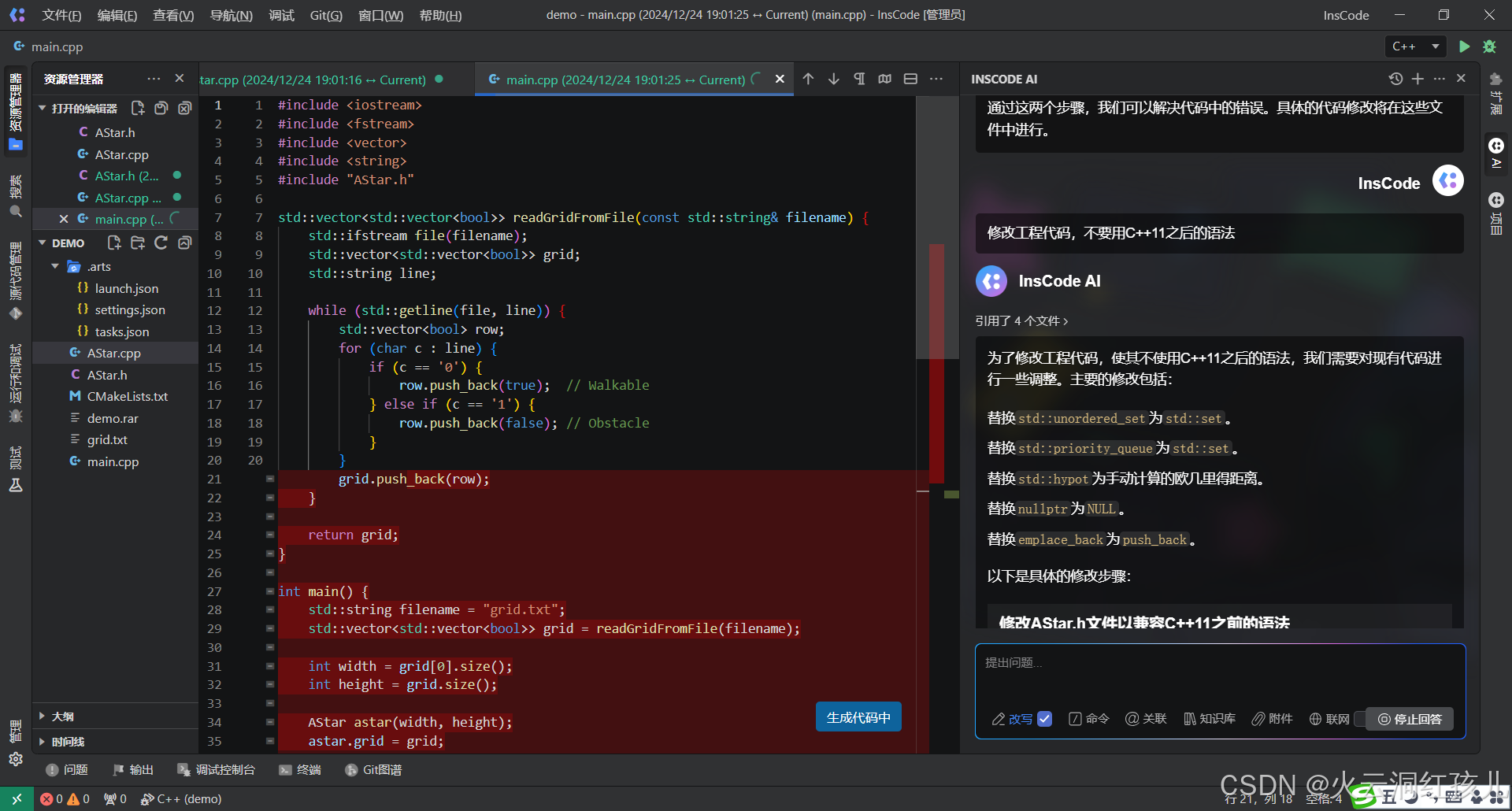
Task: Toggle the 联网 web access switch
Action: (1360, 719)
